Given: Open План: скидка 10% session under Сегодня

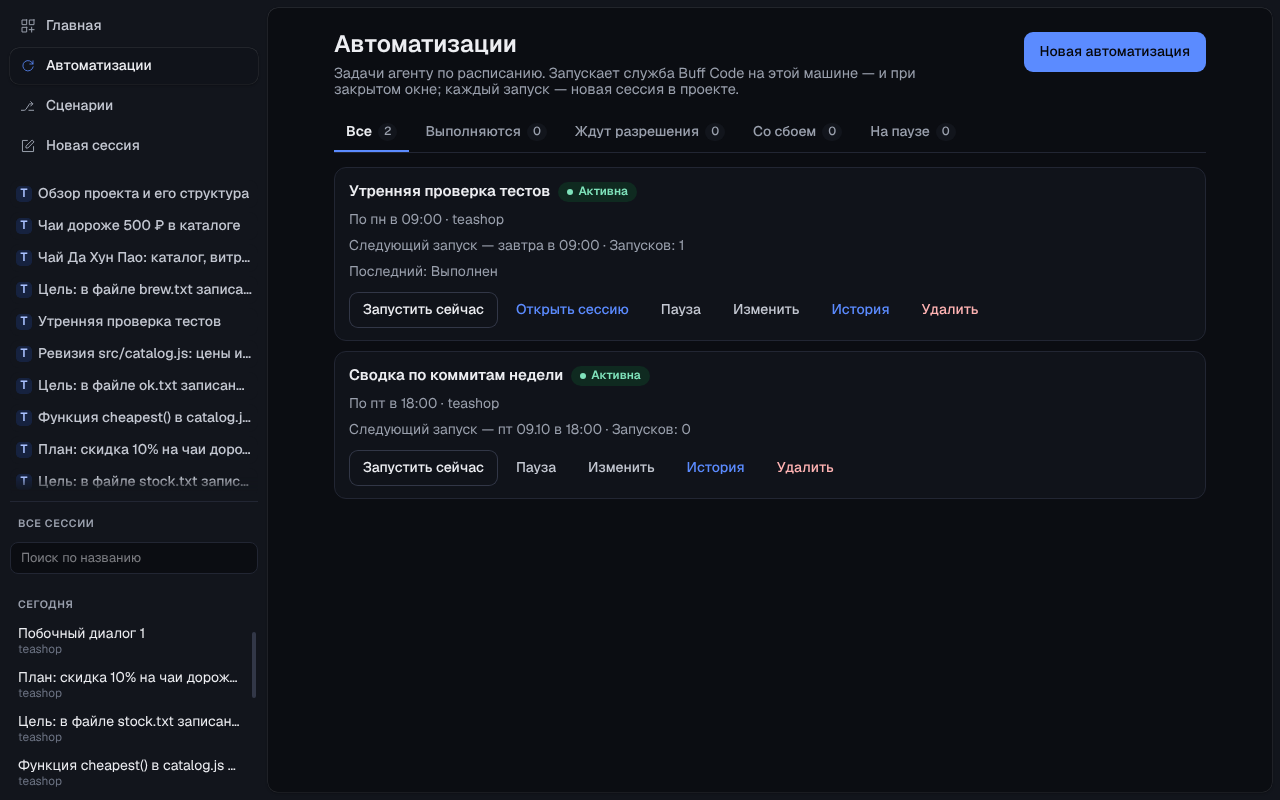Looking at the screenshot, I should [x=130, y=684].
